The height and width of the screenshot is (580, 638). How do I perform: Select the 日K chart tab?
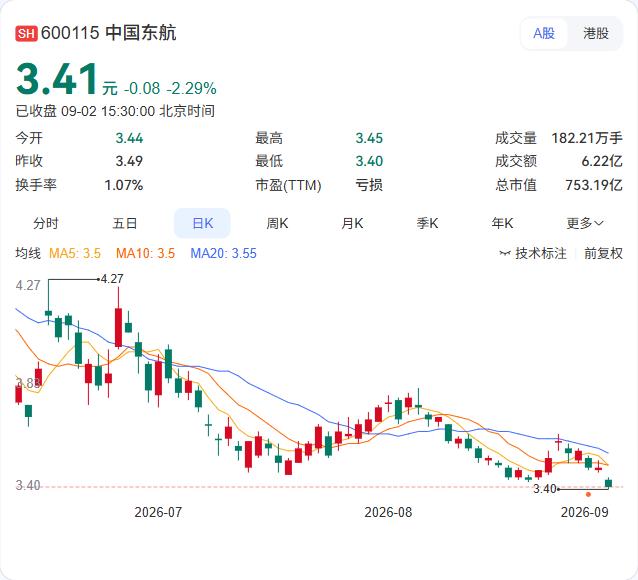tap(202, 223)
